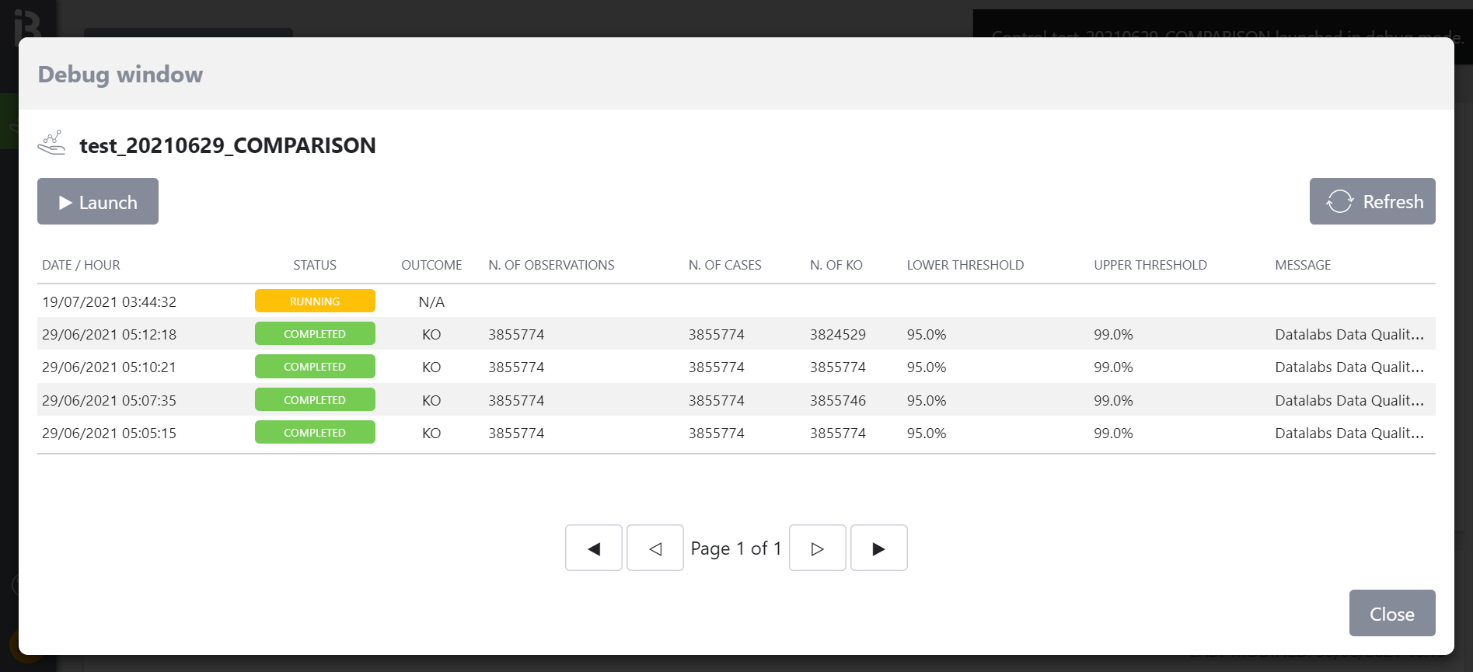
Task: Click the MESSAGE column header
Action: pos(1302,266)
